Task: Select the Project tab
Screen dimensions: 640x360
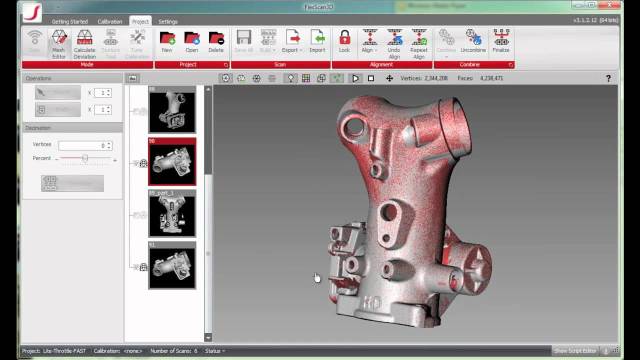Action: tap(140, 22)
